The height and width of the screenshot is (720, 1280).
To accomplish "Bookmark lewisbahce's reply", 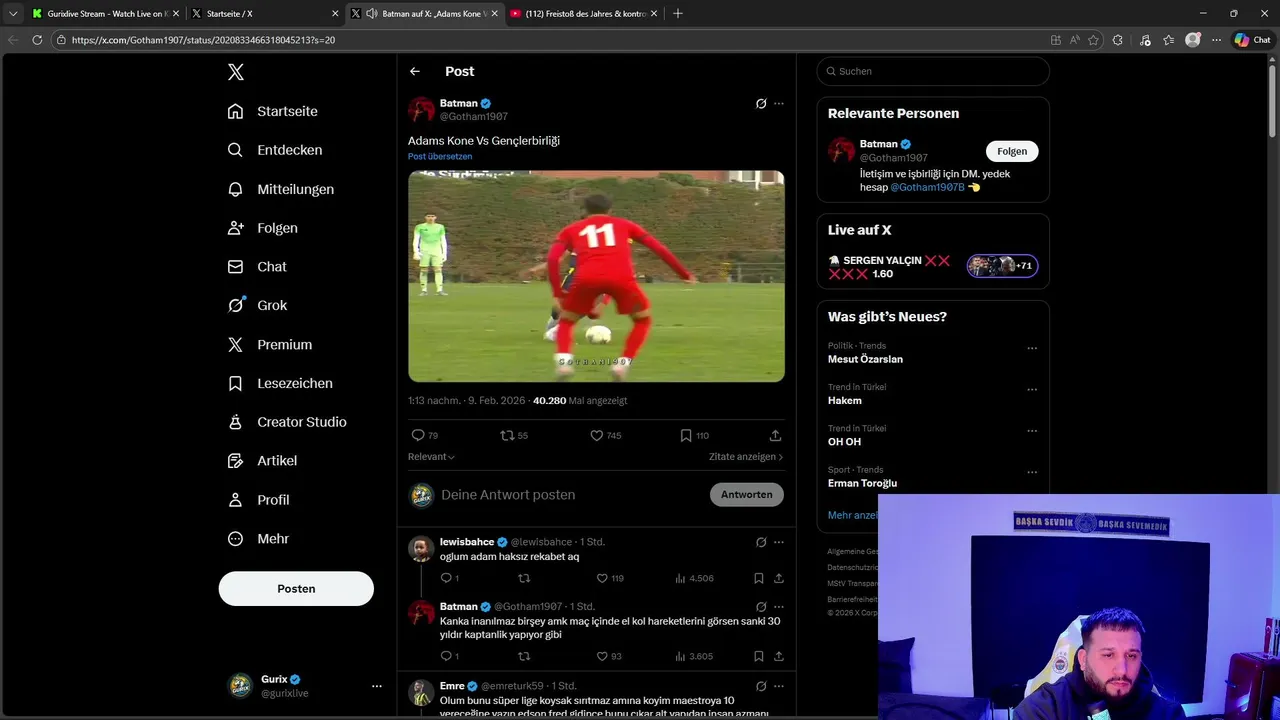I will pyautogui.click(x=759, y=578).
